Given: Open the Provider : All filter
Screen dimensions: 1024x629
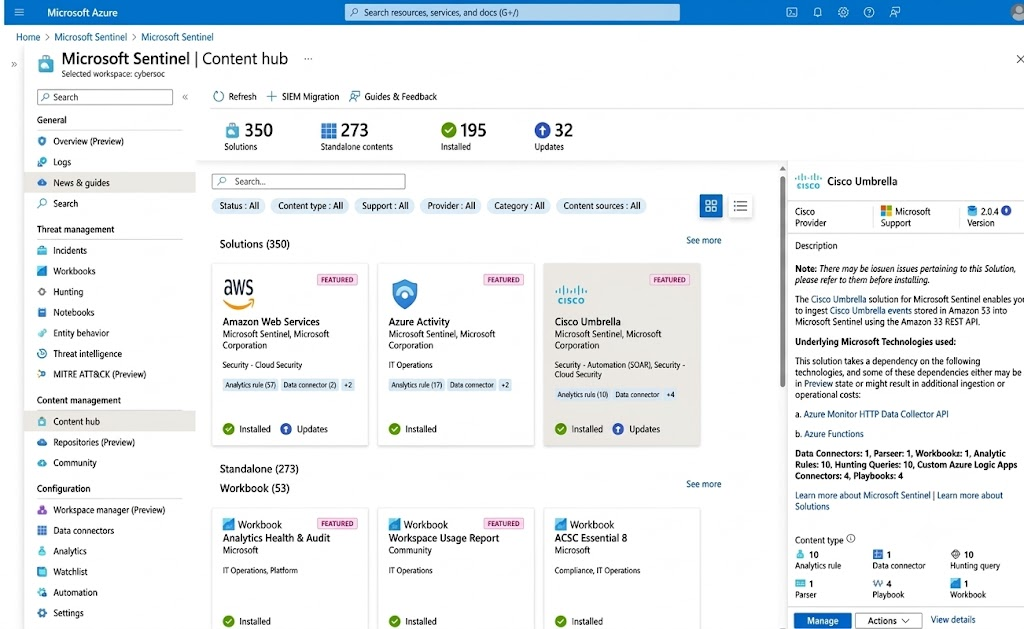Looking at the screenshot, I should [x=451, y=206].
